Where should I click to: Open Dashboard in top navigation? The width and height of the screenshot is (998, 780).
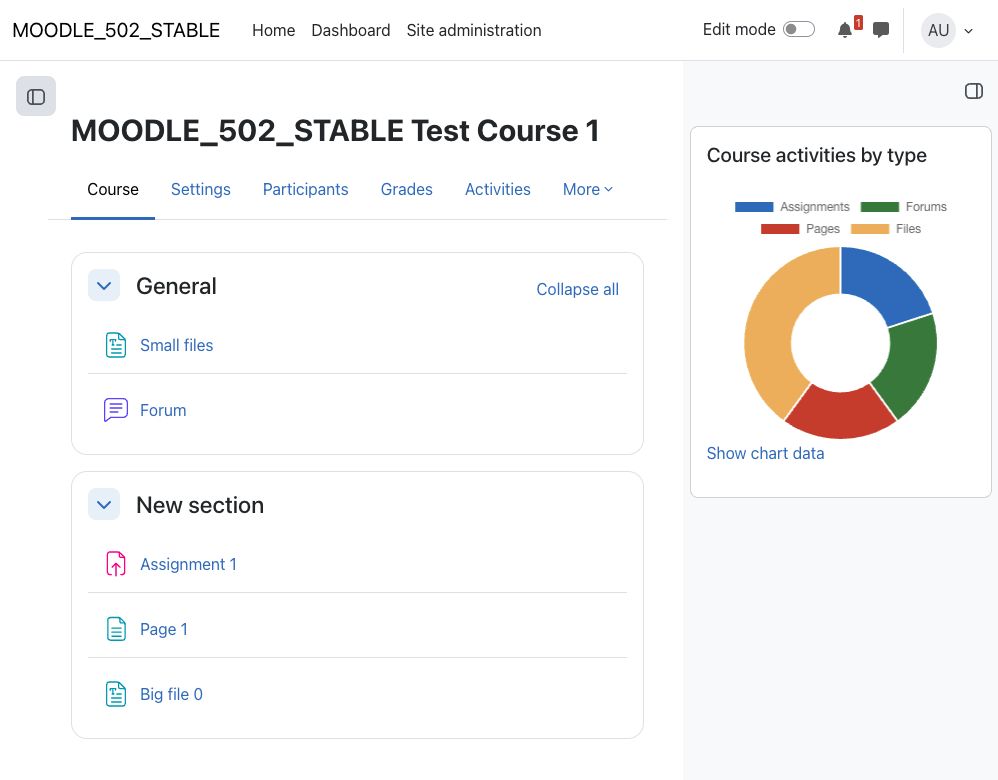pyautogui.click(x=351, y=30)
